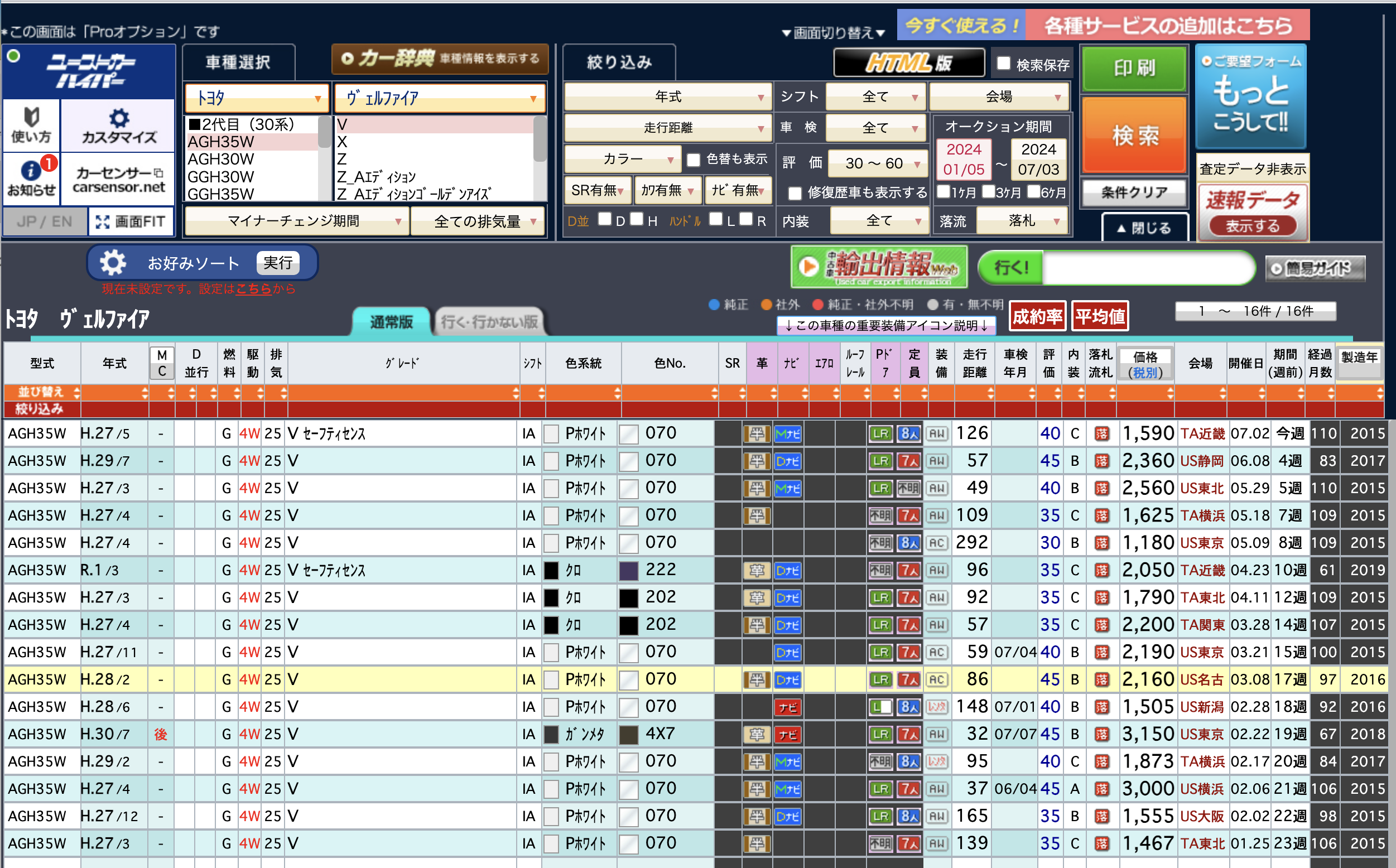Click the sort arrows under 価格 column
The image size is (1396, 868).
pyautogui.click(x=1171, y=393)
